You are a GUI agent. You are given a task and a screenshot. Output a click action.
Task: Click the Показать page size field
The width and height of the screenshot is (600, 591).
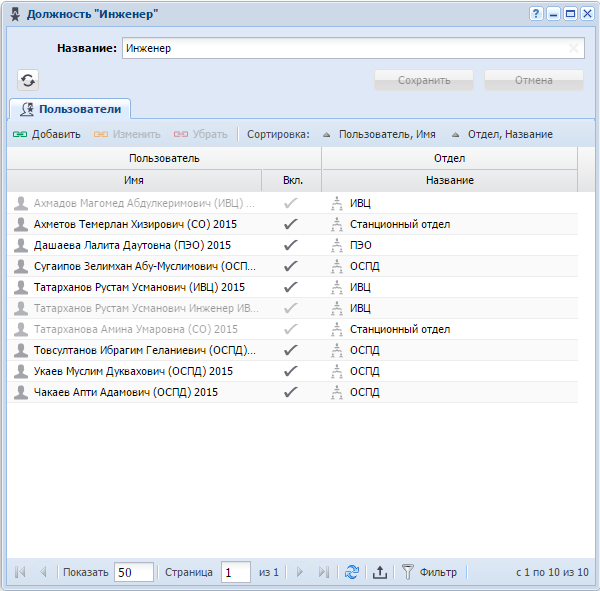tap(134, 572)
